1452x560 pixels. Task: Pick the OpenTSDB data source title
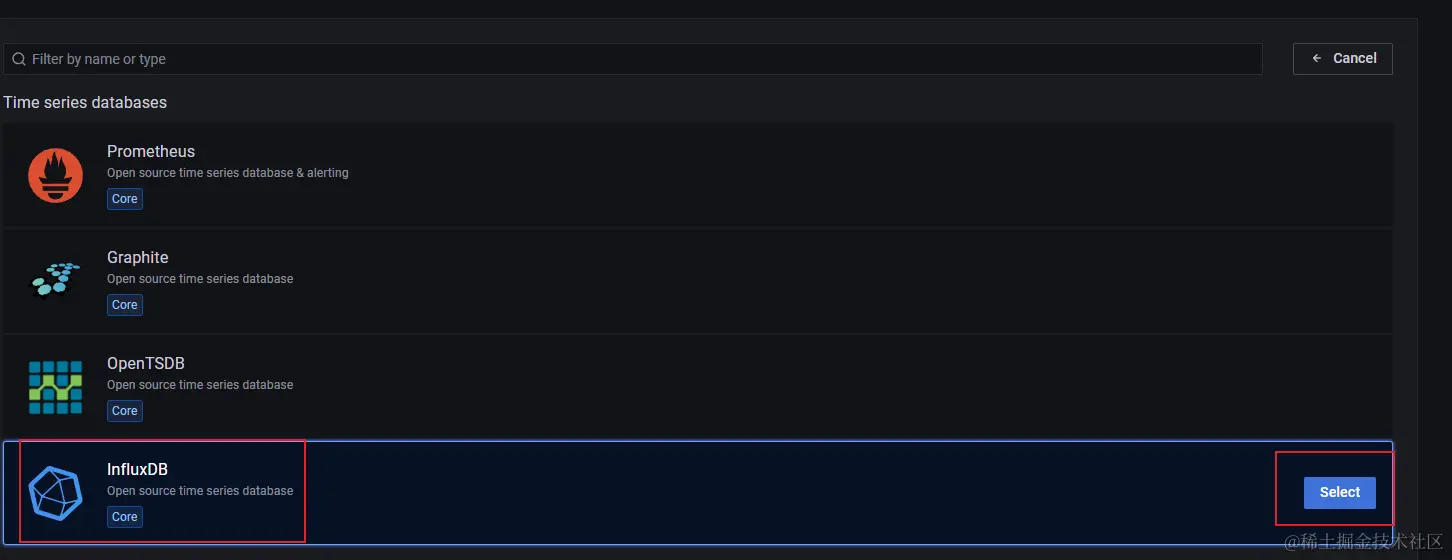(x=146, y=363)
